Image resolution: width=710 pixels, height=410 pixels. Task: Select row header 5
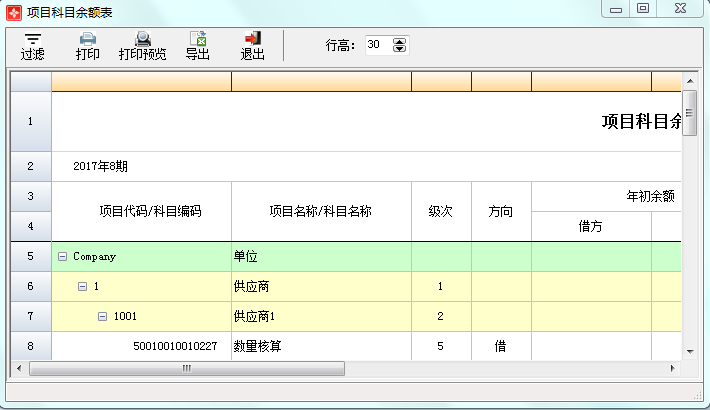click(x=30, y=256)
